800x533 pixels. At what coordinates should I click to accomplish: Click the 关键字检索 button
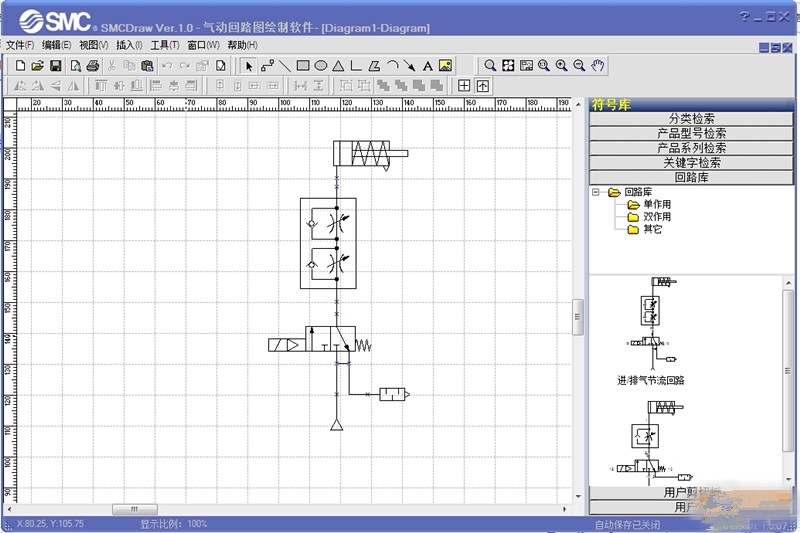point(691,162)
